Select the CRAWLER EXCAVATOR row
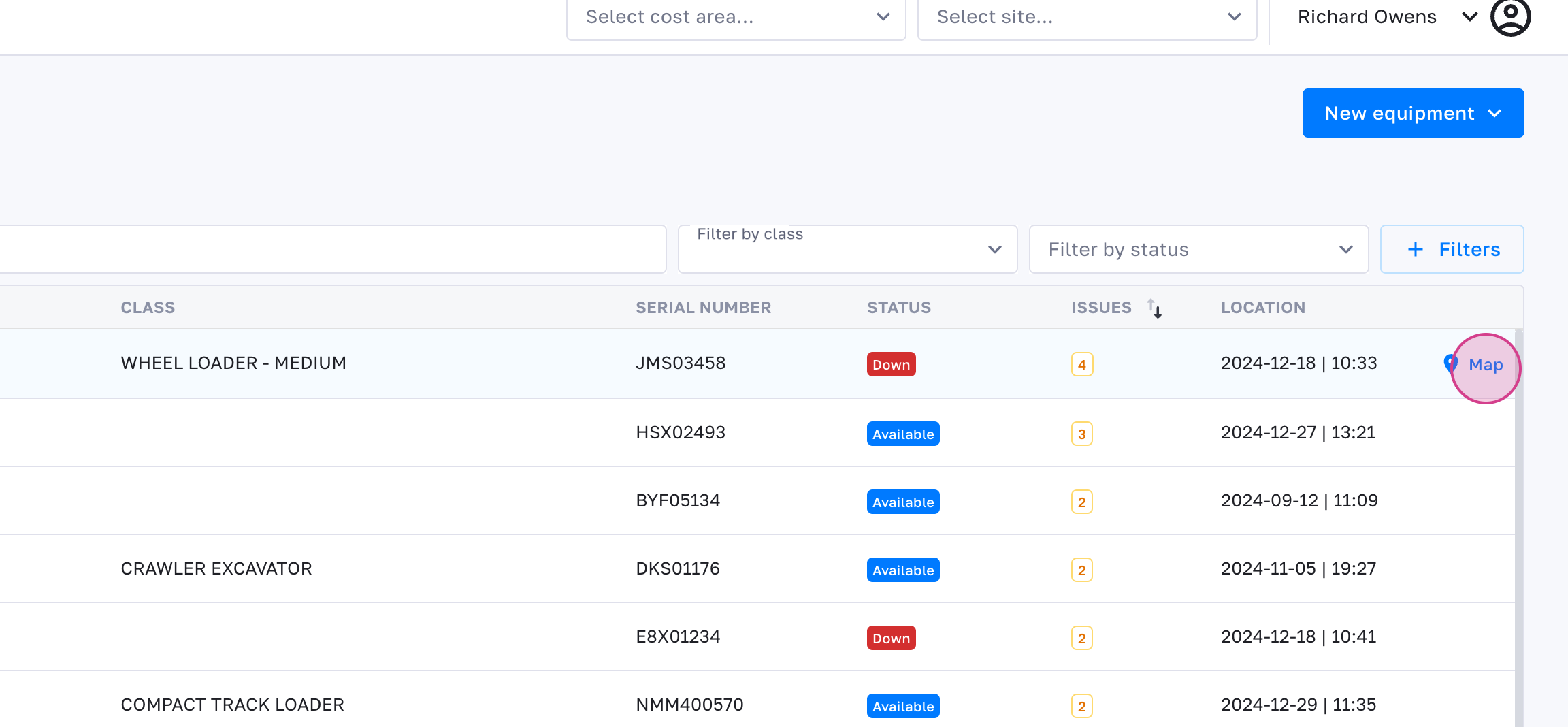 [x=216, y=568]
